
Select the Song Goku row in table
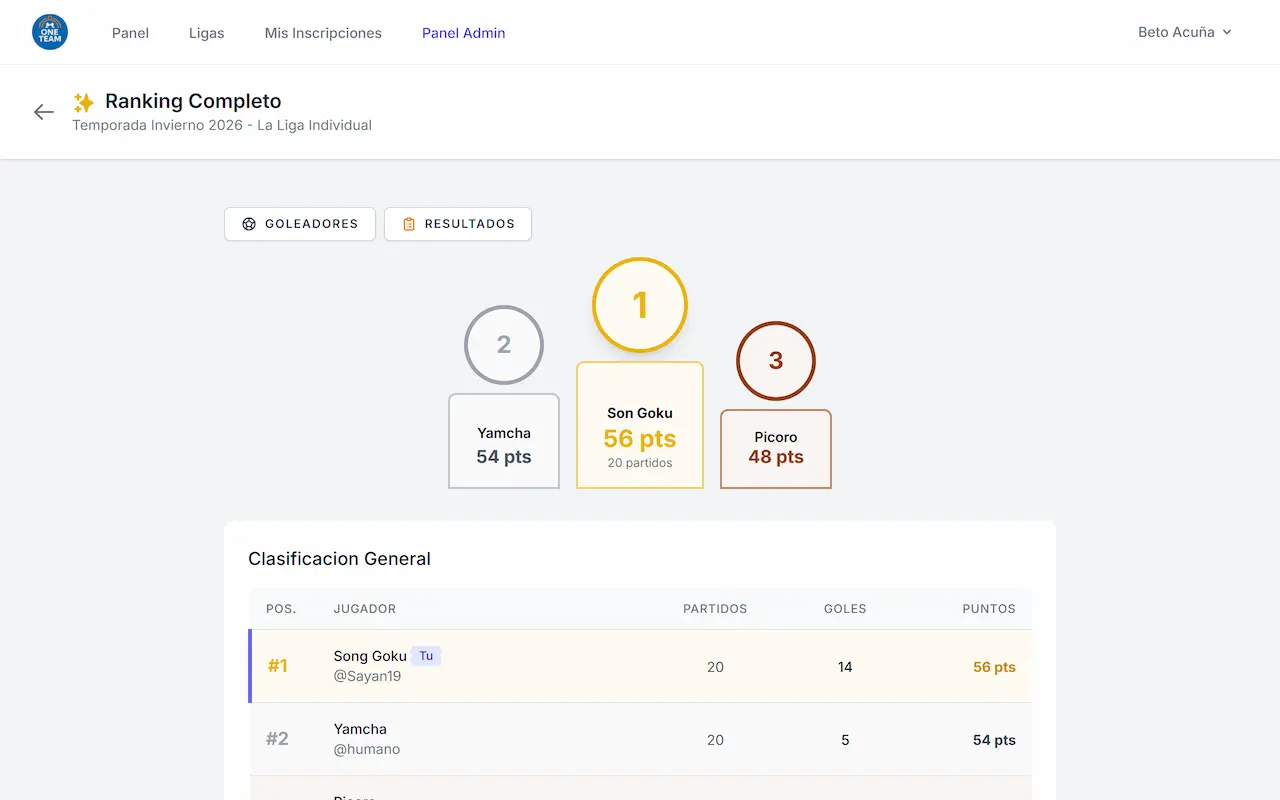[x=640, y=666]
